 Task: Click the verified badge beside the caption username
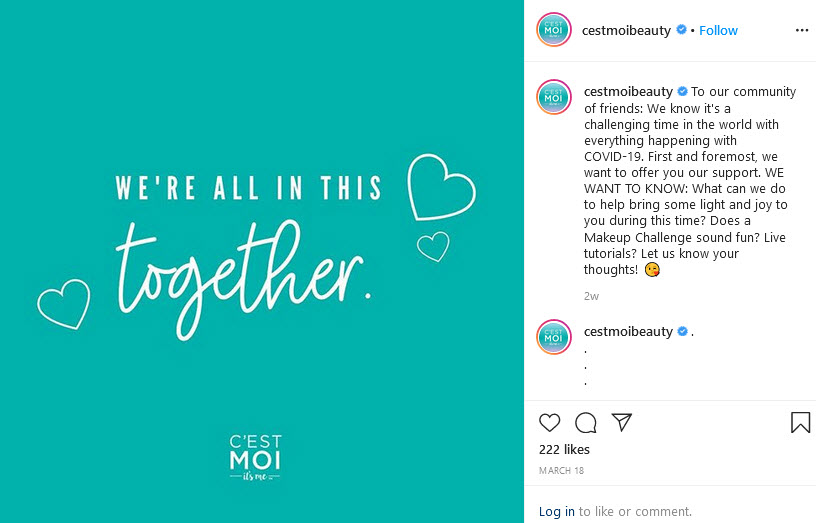click(x=682, y=92)
